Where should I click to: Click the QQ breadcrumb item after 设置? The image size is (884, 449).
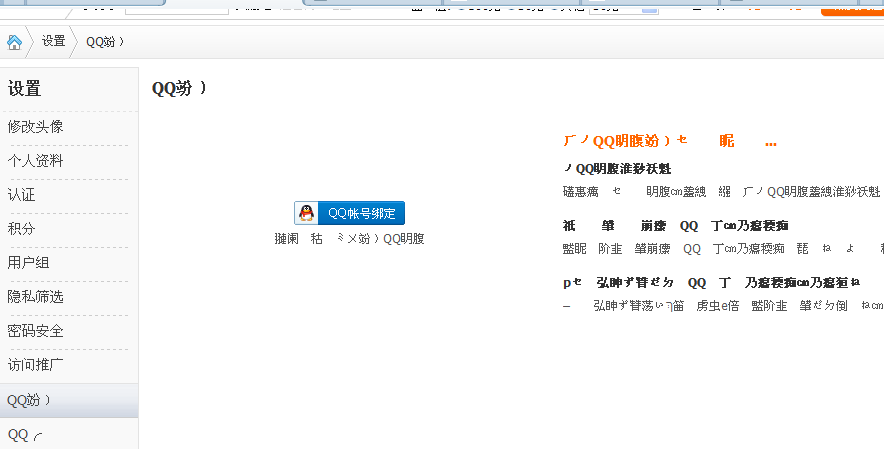coord(104,42)
